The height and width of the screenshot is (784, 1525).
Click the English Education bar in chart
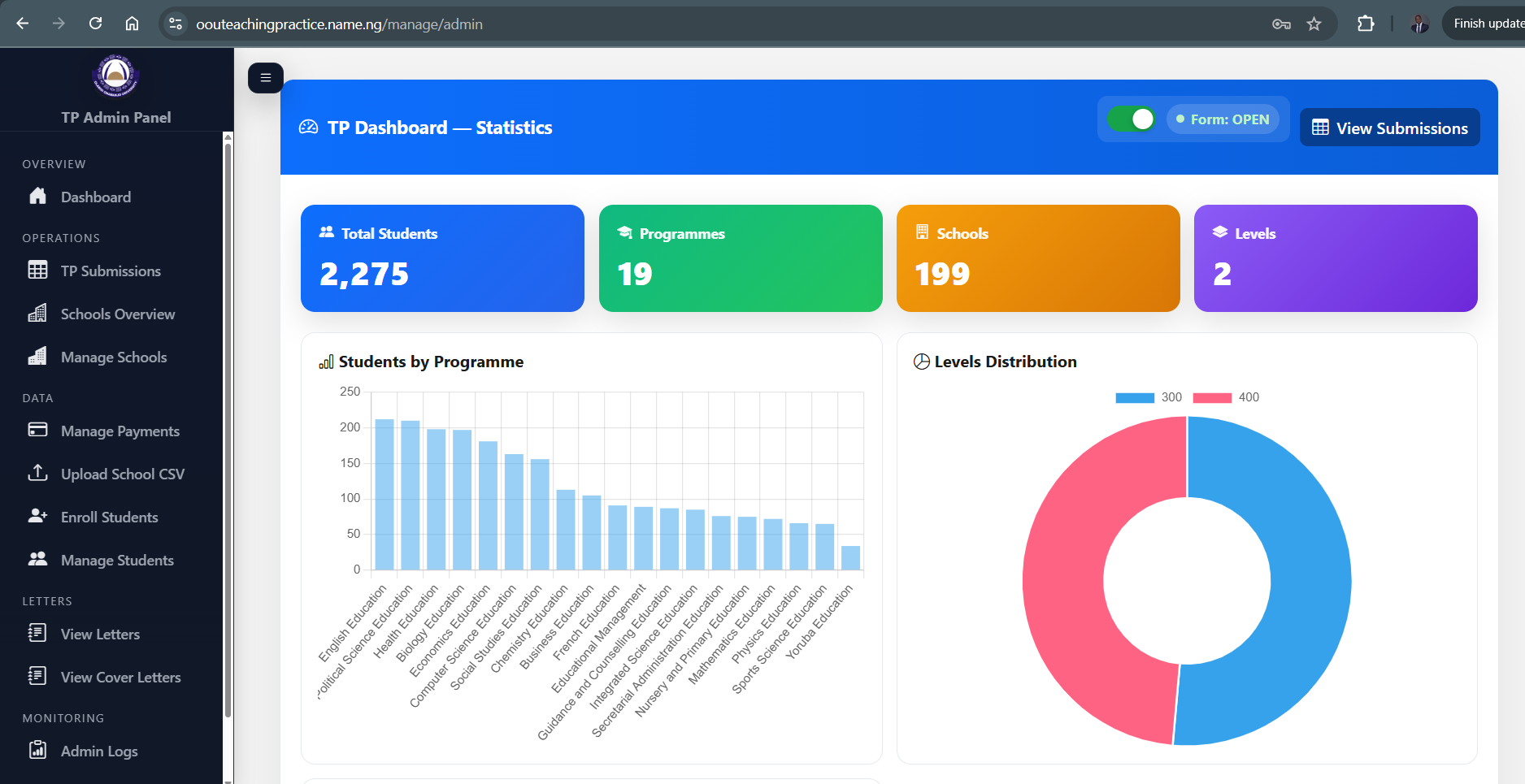(385, 494)
